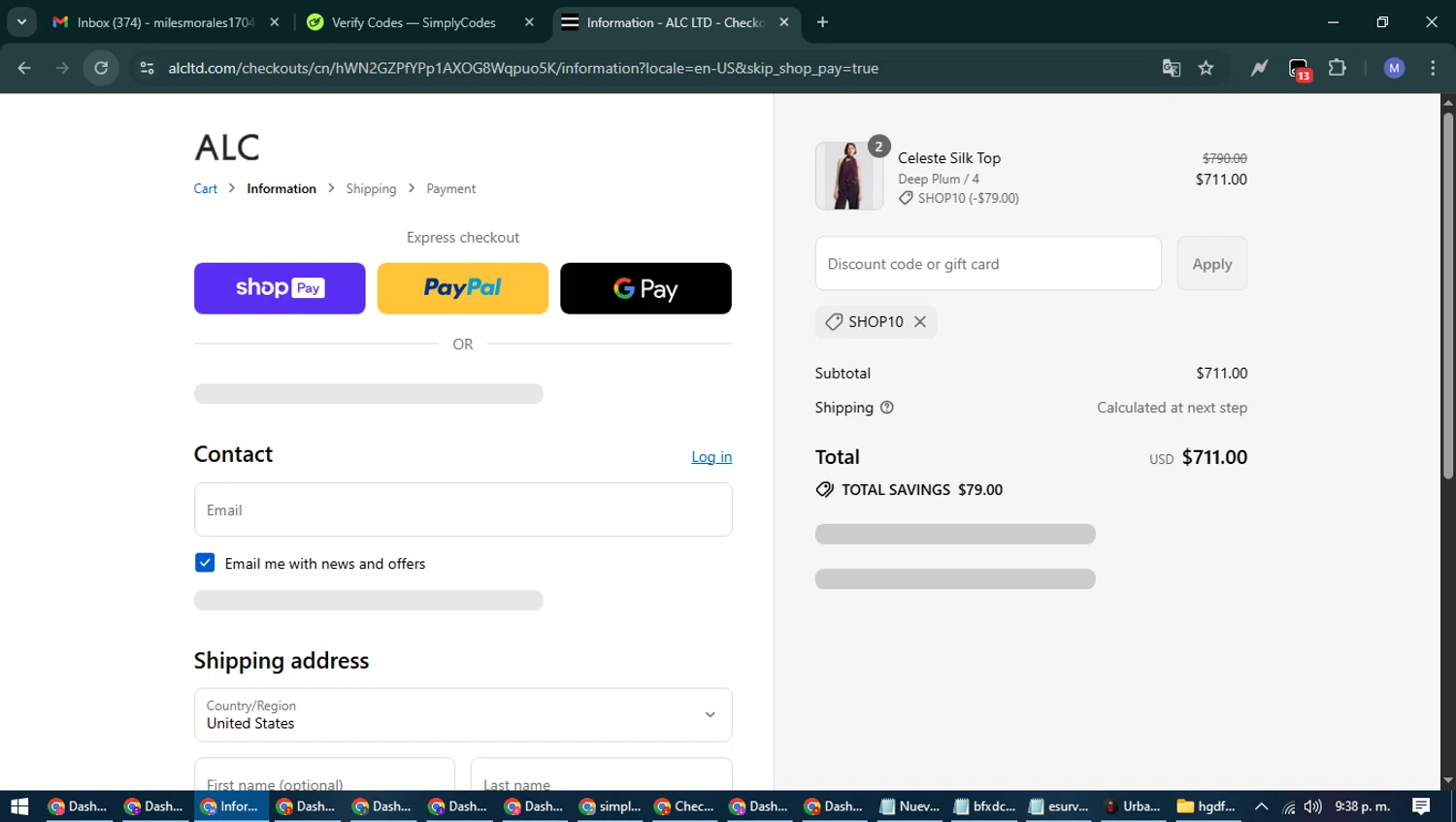The height and width of the screenshot is (822, 1456).
Task: Click the browser address bar URL
Action: click(523, 68)
